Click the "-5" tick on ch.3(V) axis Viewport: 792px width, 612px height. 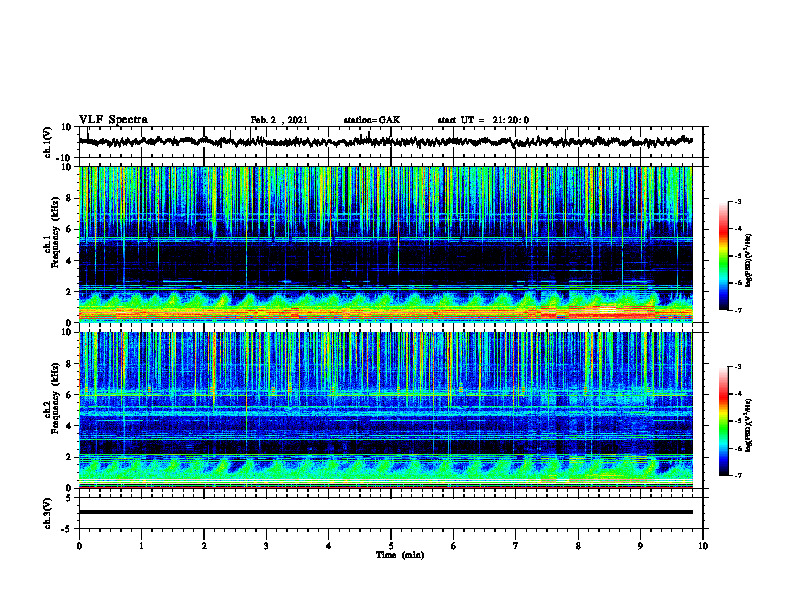[x=67, y=529]
